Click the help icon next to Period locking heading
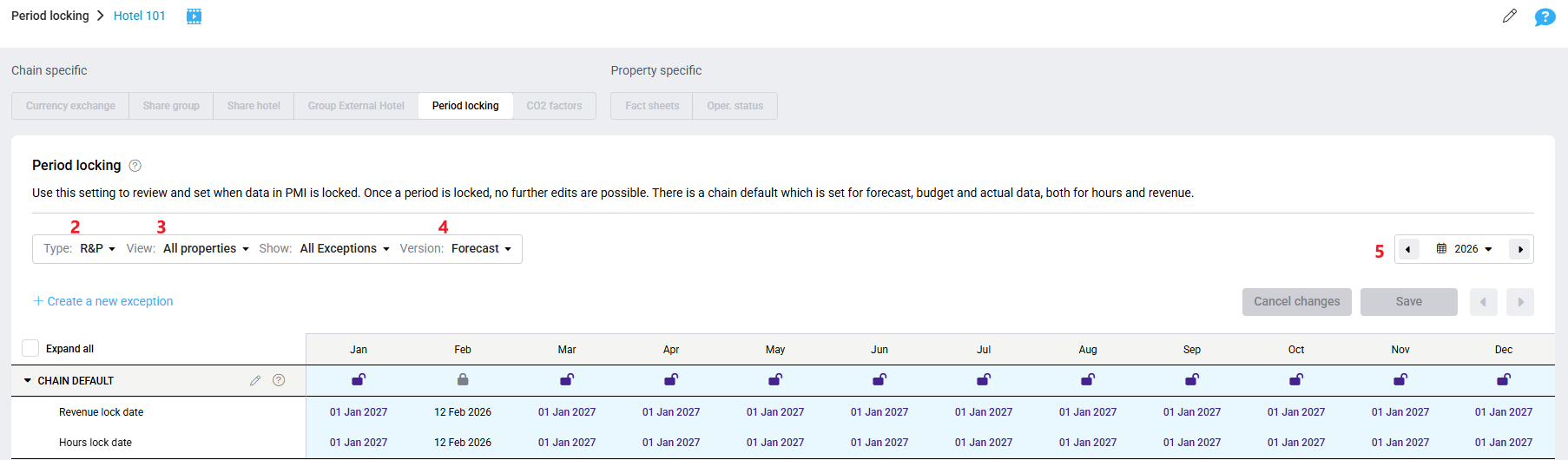 click(x=135, y=166)
